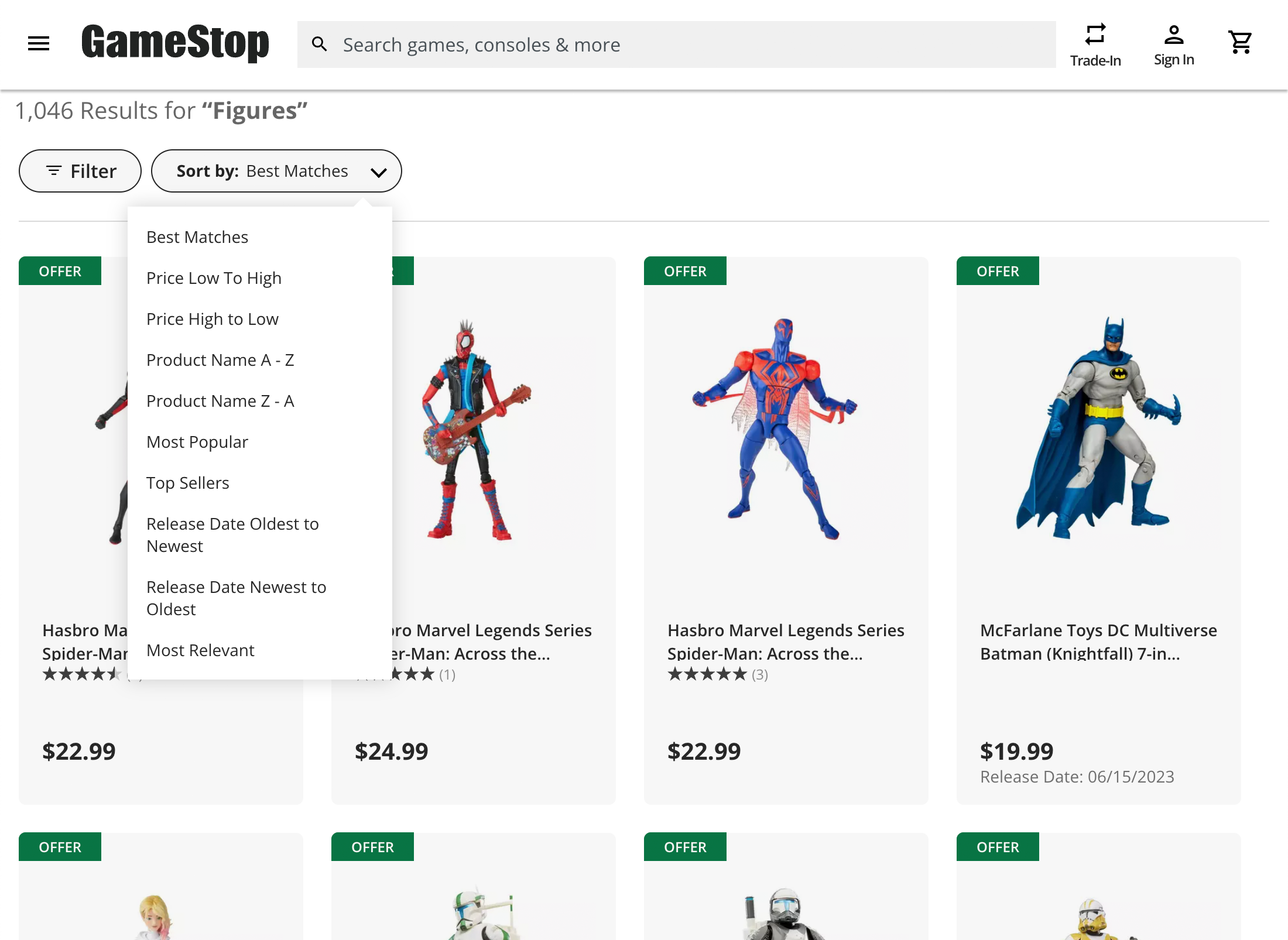Click the search magnifying glass icon

[320, 44]
